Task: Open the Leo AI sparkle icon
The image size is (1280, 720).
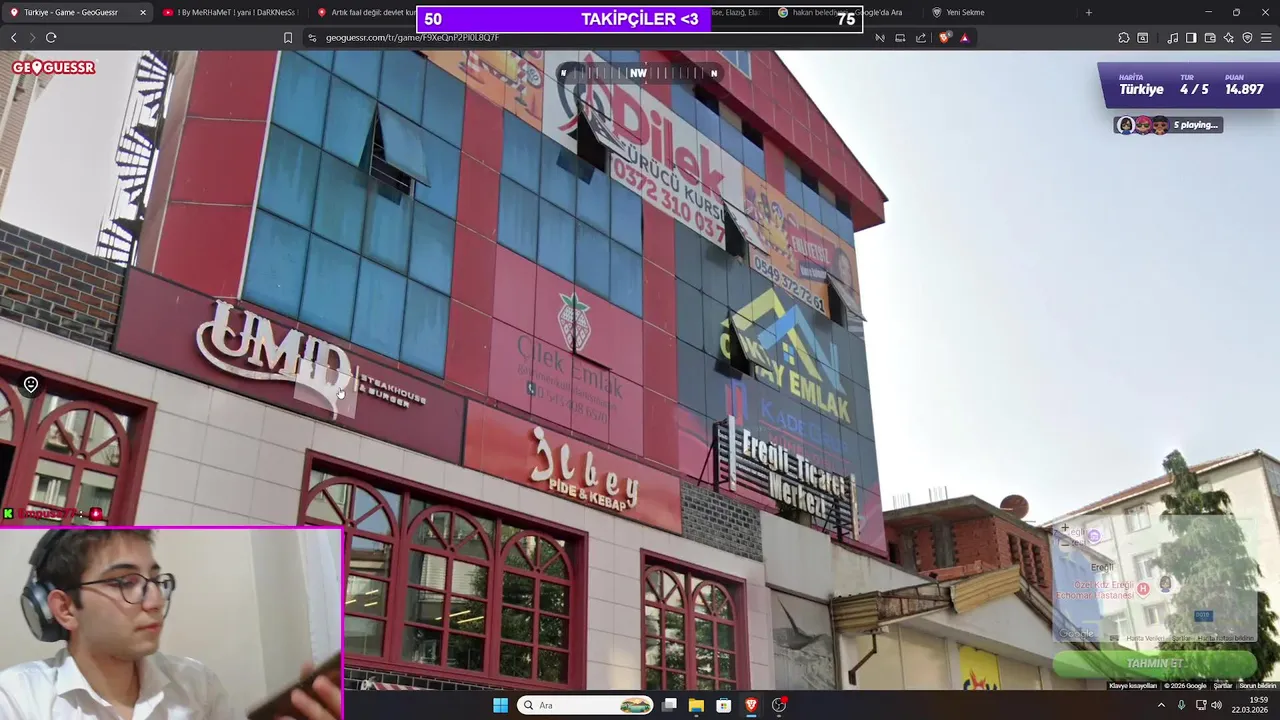Action: (x=1229, y=37)
